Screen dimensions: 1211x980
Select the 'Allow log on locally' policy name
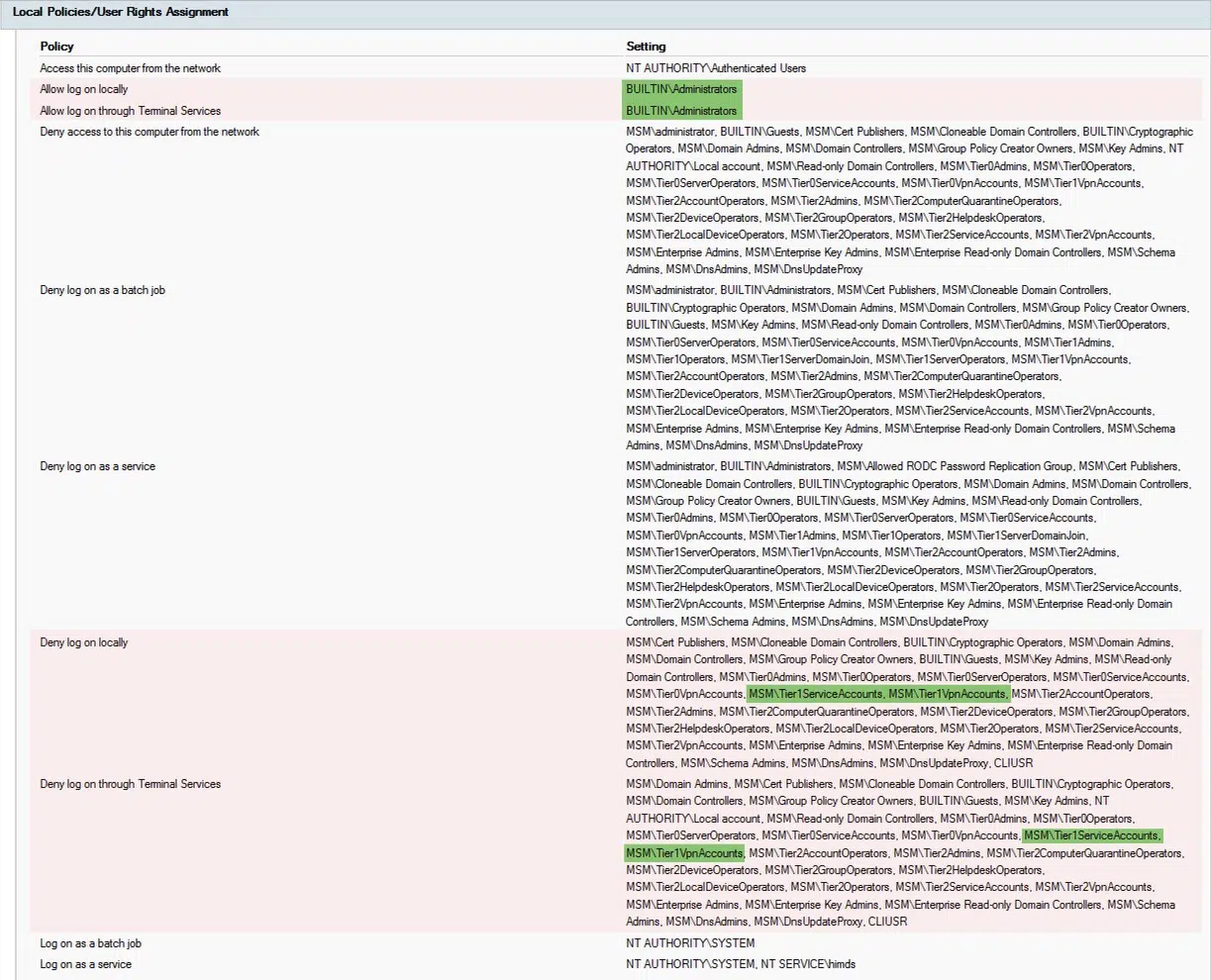click(x=84, y=89)
